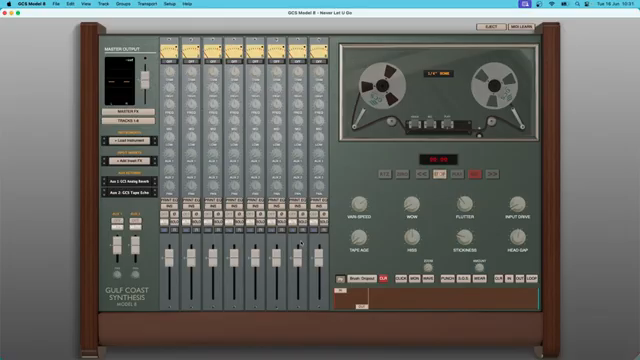This screenshot has width=640, height=360.
Task: Enable PUNCH recording mode
Action: 447,278
